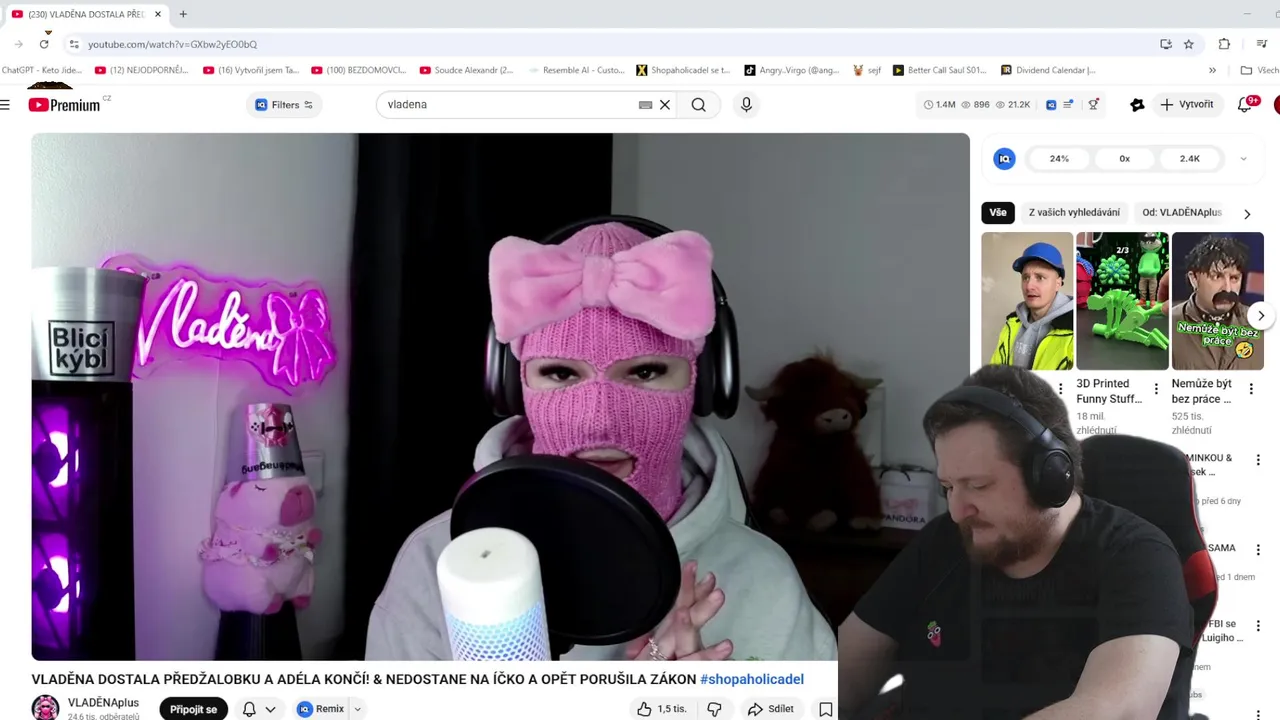
Task: Open the vidIQ Filters button
Action: coord(284,105)
